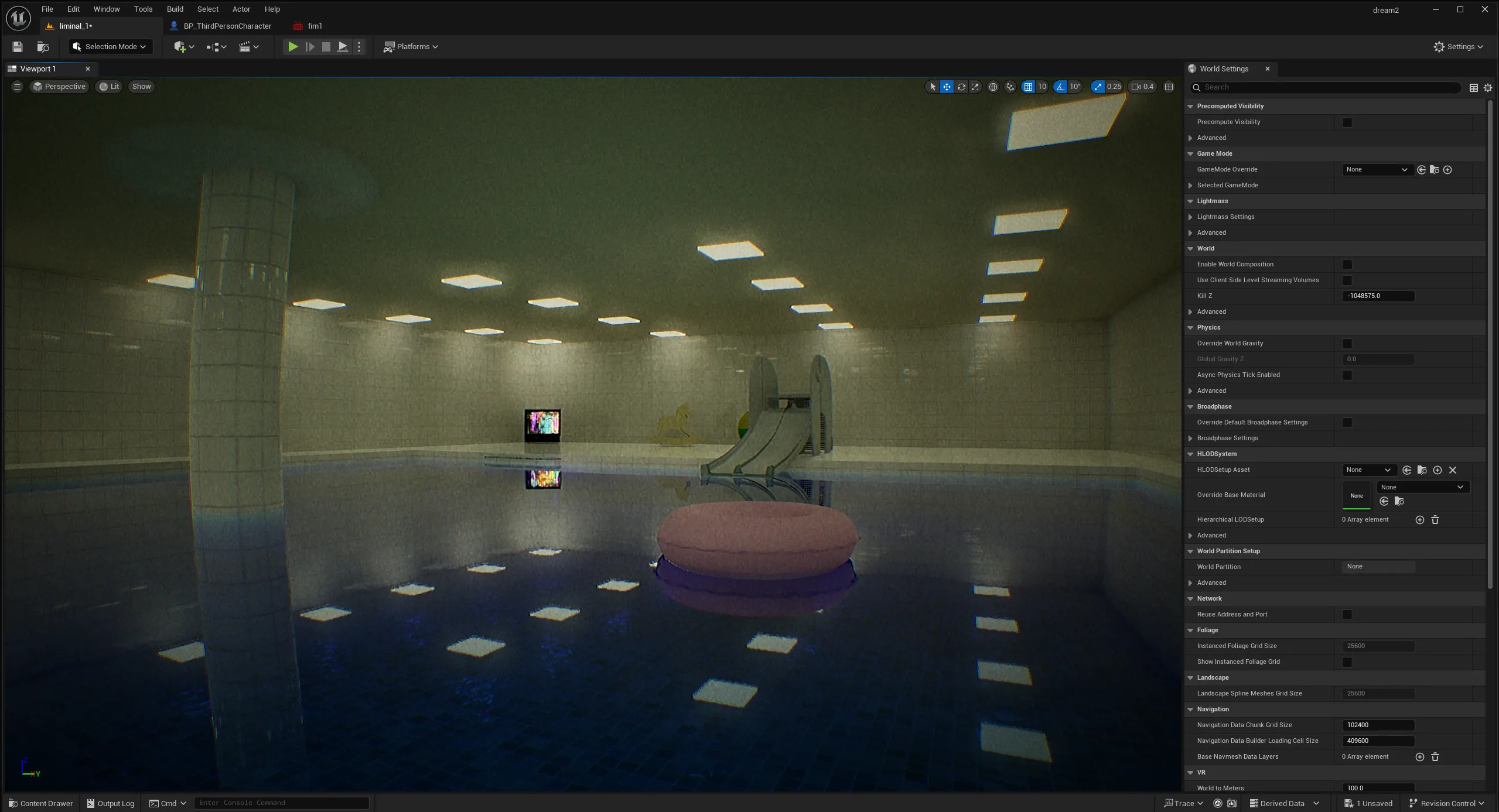Image resolution: width=1499 pixels, height=812 pixels.
Task: Open the Build menu
Action: pos(175,9)
